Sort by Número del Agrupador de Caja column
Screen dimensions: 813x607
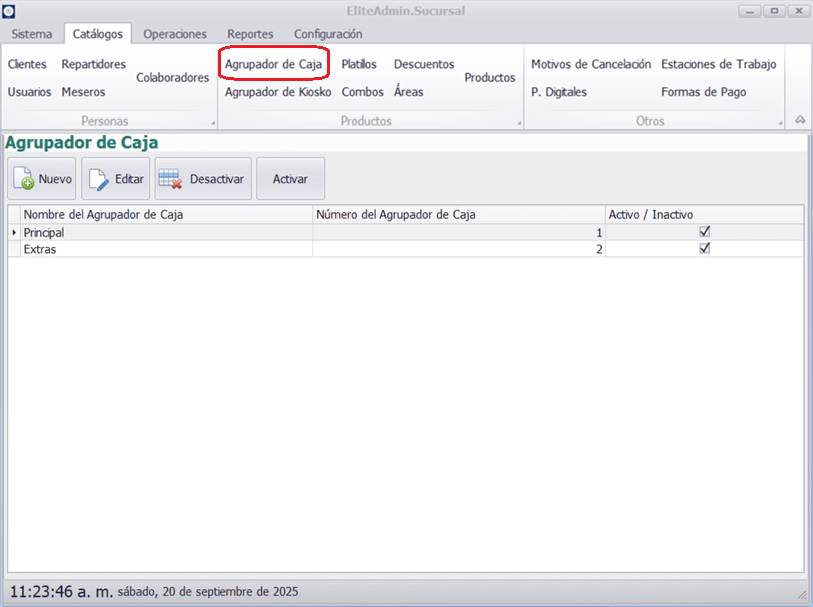(458, 214)
